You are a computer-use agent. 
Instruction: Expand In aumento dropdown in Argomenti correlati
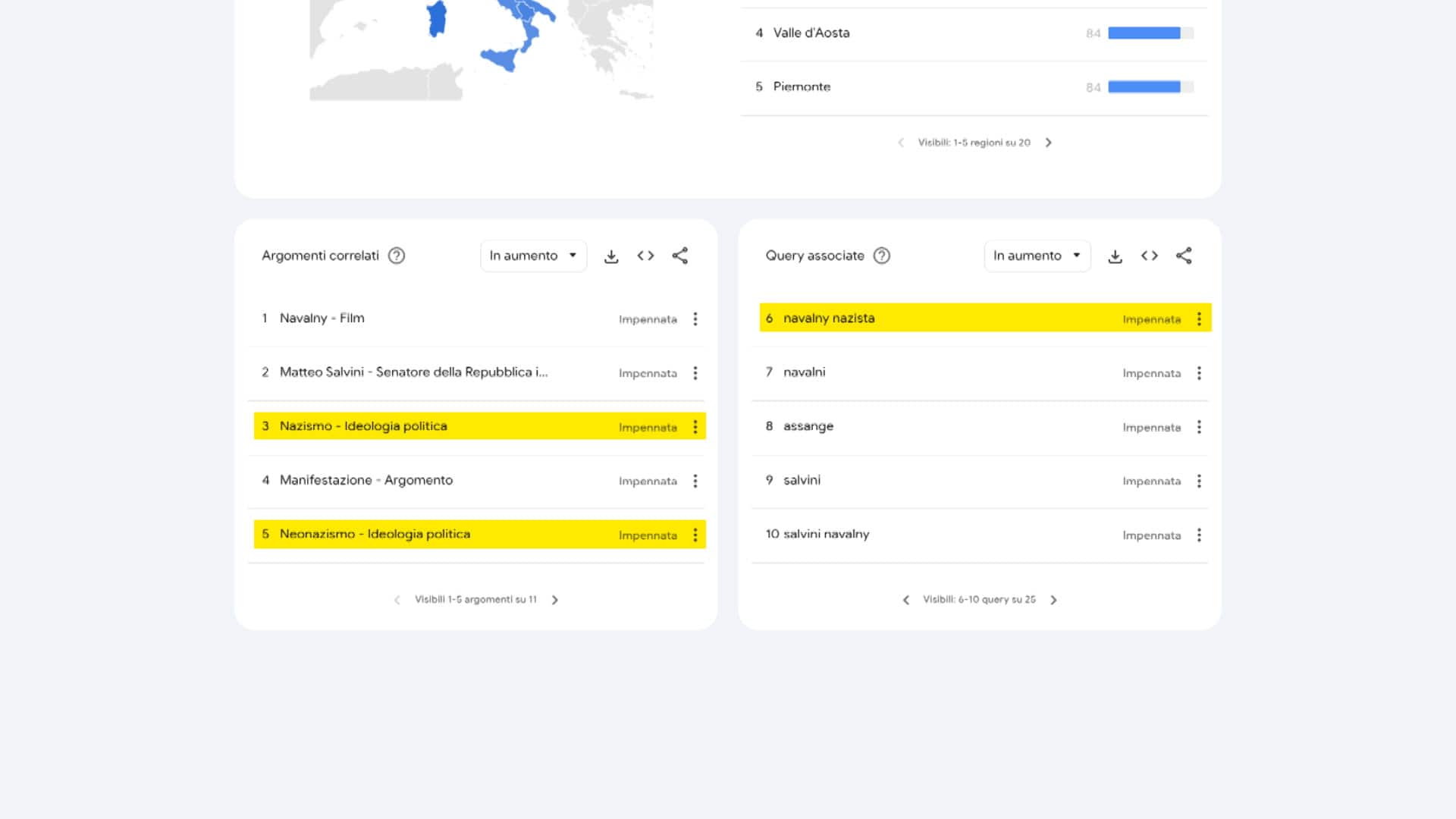pos(533,256)
